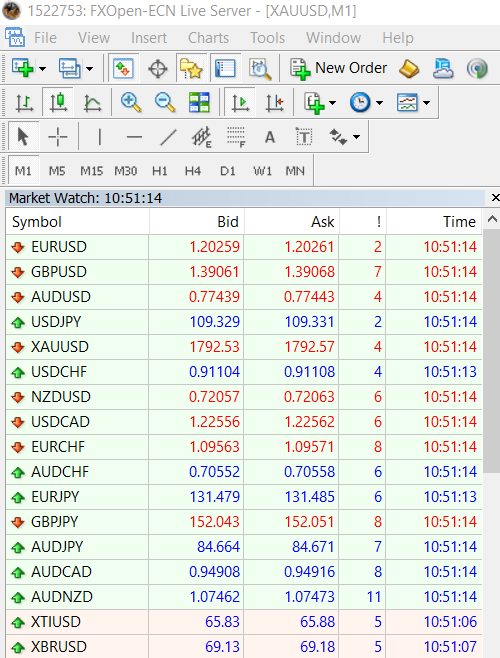
Task: Open the Charts menu
Action: click(x=208, y=38)
